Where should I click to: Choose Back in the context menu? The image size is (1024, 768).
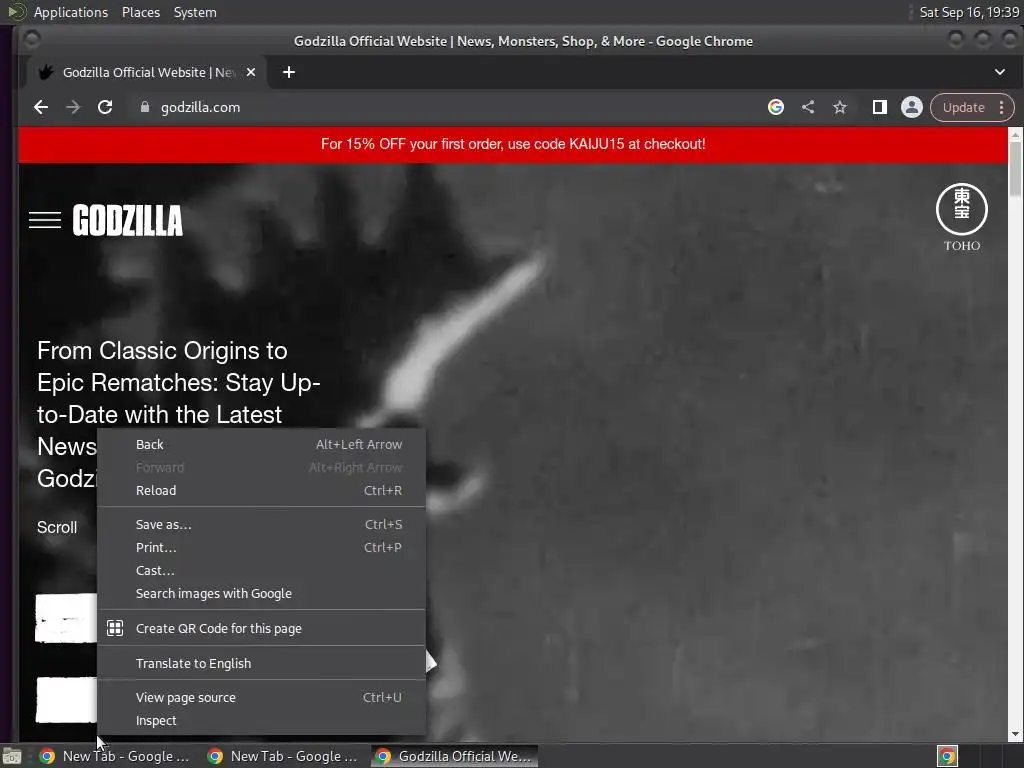click(261, 444)
